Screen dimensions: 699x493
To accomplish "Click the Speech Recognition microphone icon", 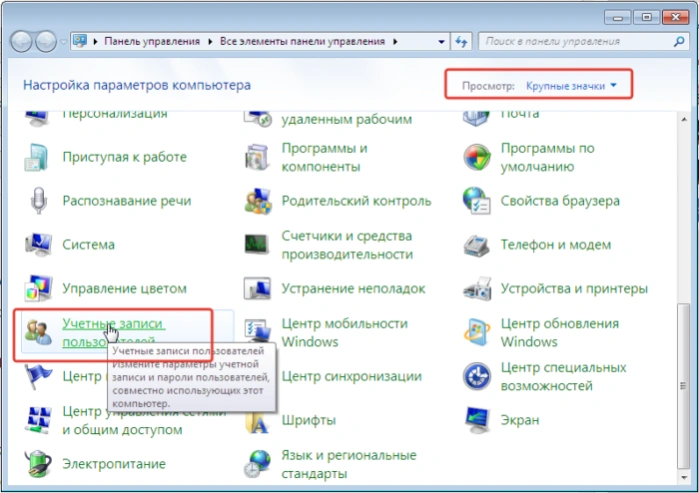I will [38, 201].
